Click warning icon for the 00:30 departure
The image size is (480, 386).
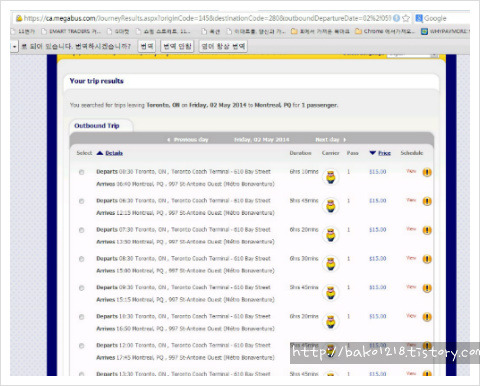click(427, 172)
